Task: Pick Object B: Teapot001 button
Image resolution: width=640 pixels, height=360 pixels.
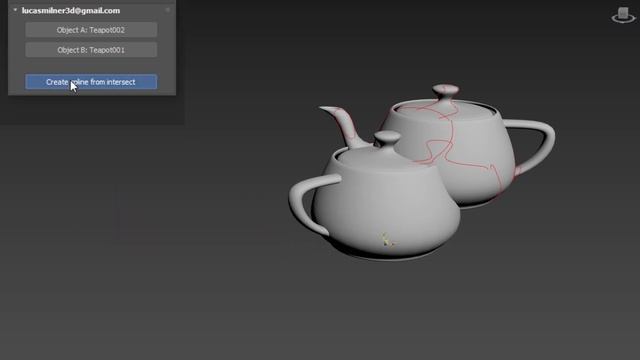Action: [x=91, y=50]
